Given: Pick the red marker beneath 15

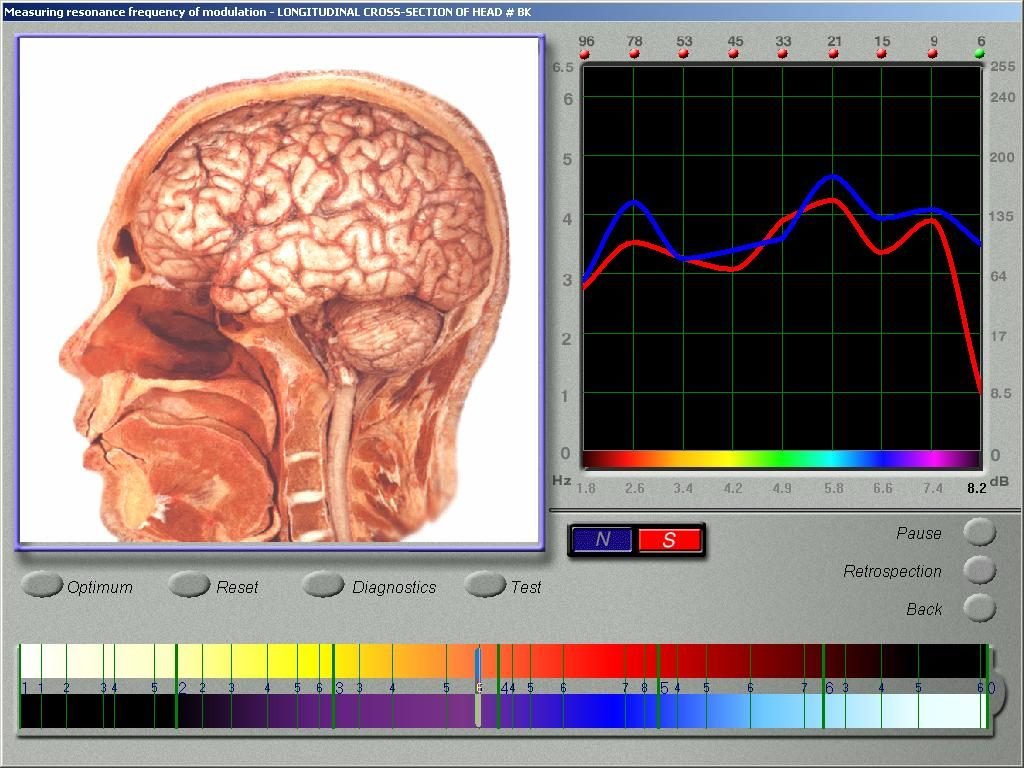Looking at the screenshot, I should [x=882, y=54].
